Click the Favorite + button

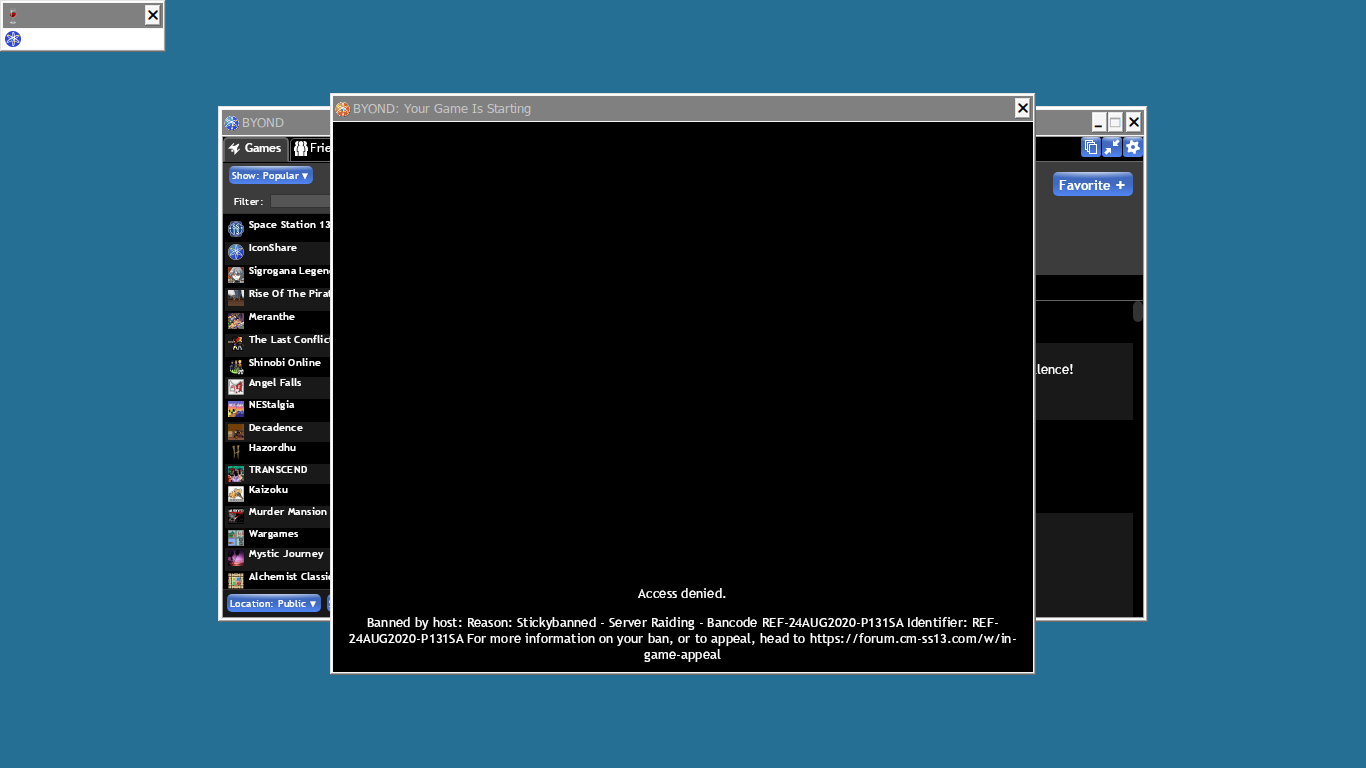[1092, 185]
